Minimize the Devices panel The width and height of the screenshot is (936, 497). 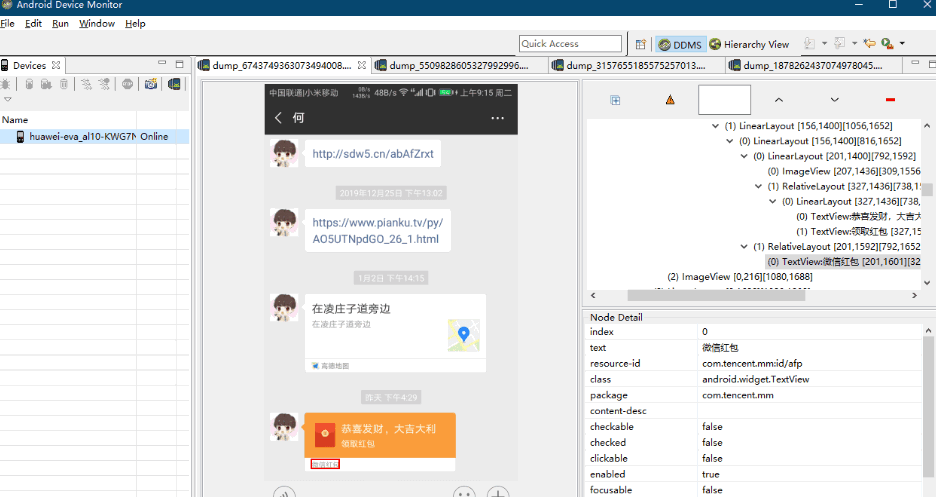click(x=162, y=63)
